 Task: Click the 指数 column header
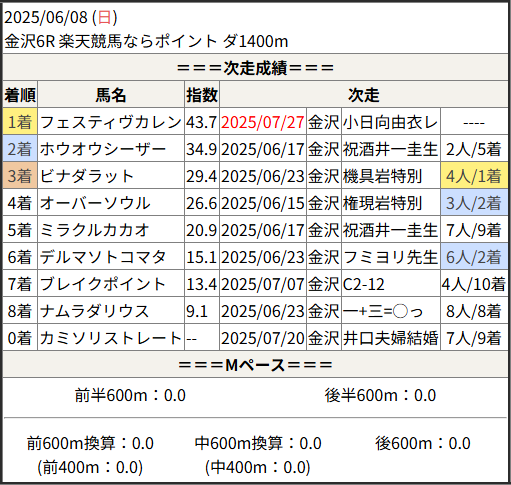(x=202, y=95)
